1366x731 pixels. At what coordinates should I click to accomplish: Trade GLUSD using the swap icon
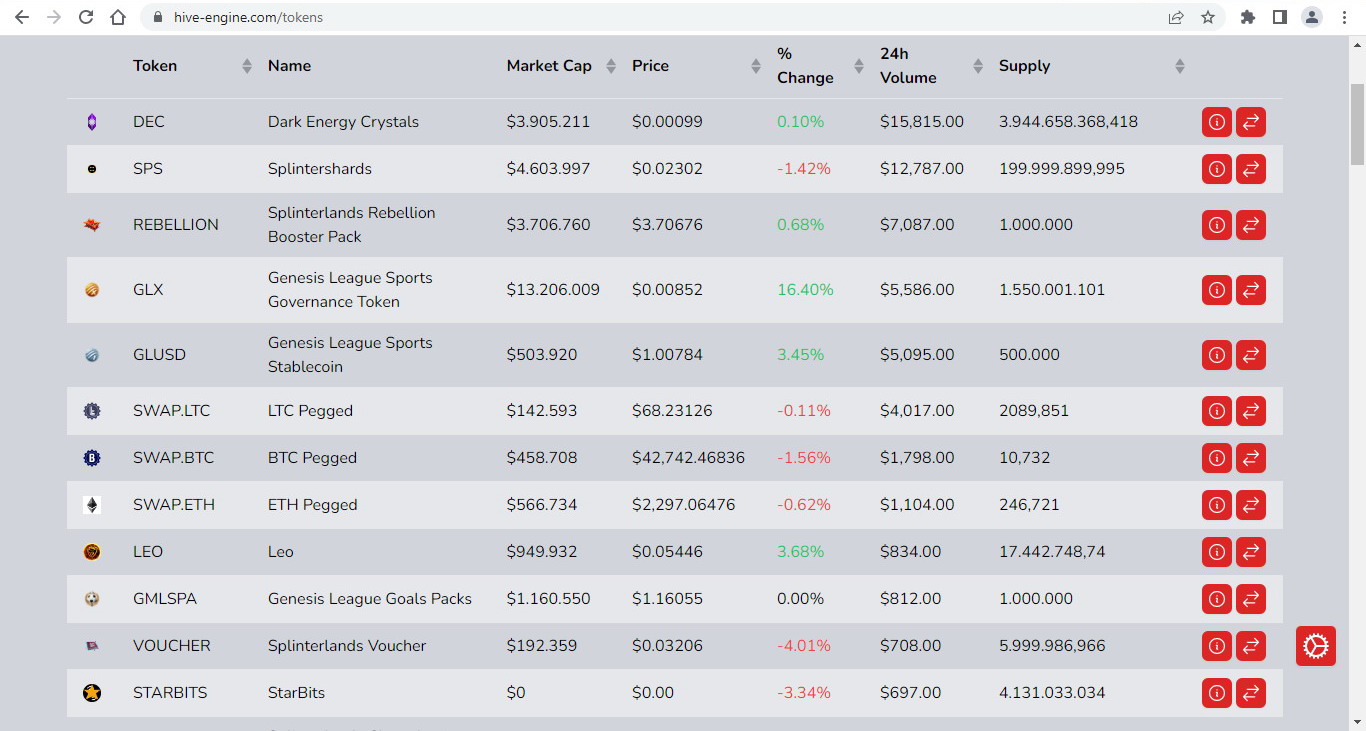point(1251,355)
